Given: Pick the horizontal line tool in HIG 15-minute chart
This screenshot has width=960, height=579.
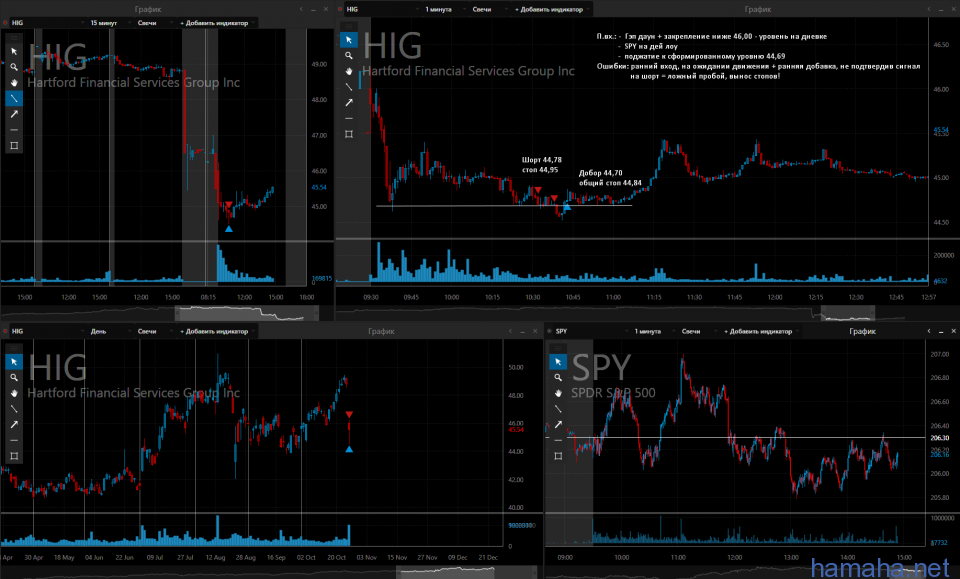Looking at the screenshot, I should click(14, 130).
